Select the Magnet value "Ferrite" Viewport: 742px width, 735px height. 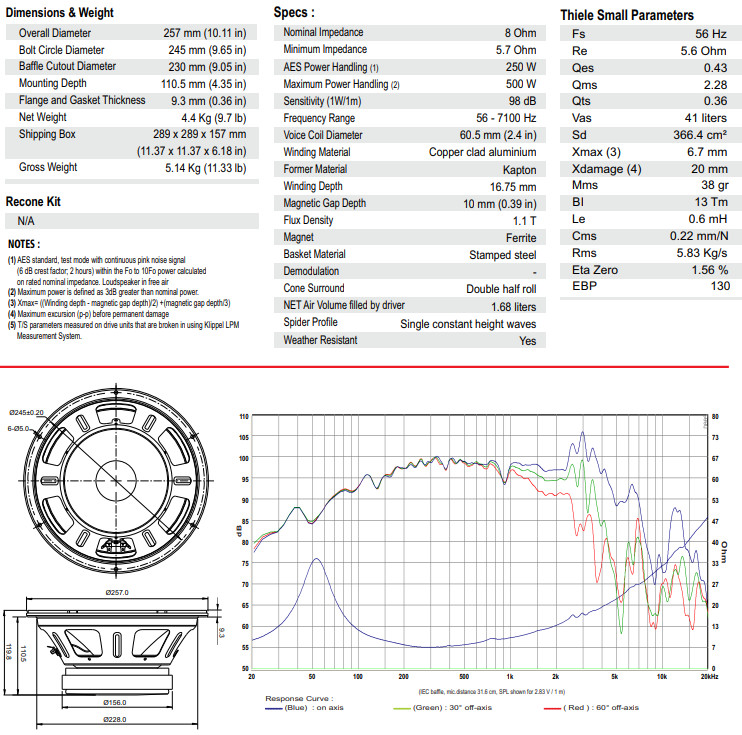tap(521, 239)
